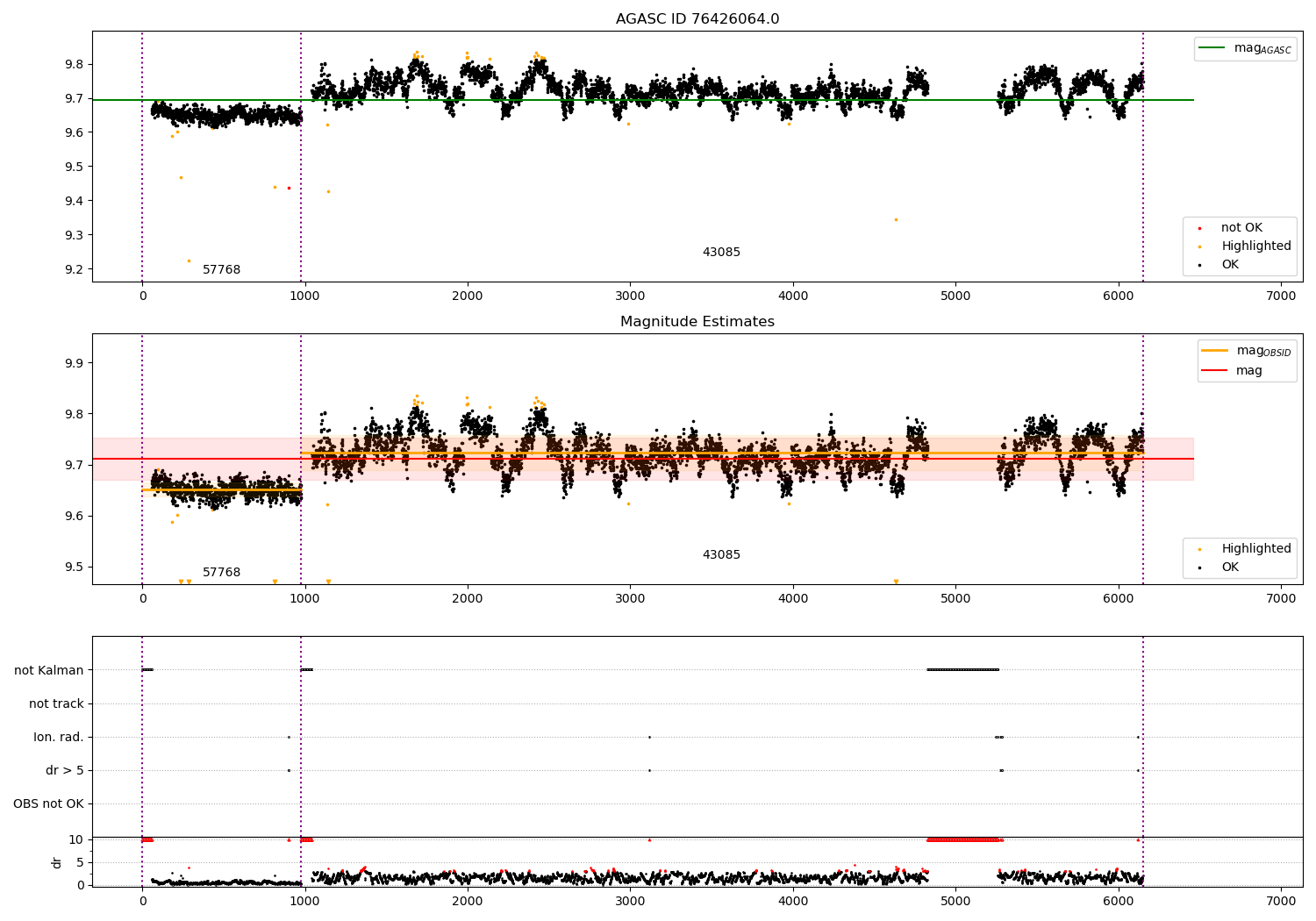1316x921 pixels.
Task: Select the green mag AGASC legend line
Action: (1213, 48)
